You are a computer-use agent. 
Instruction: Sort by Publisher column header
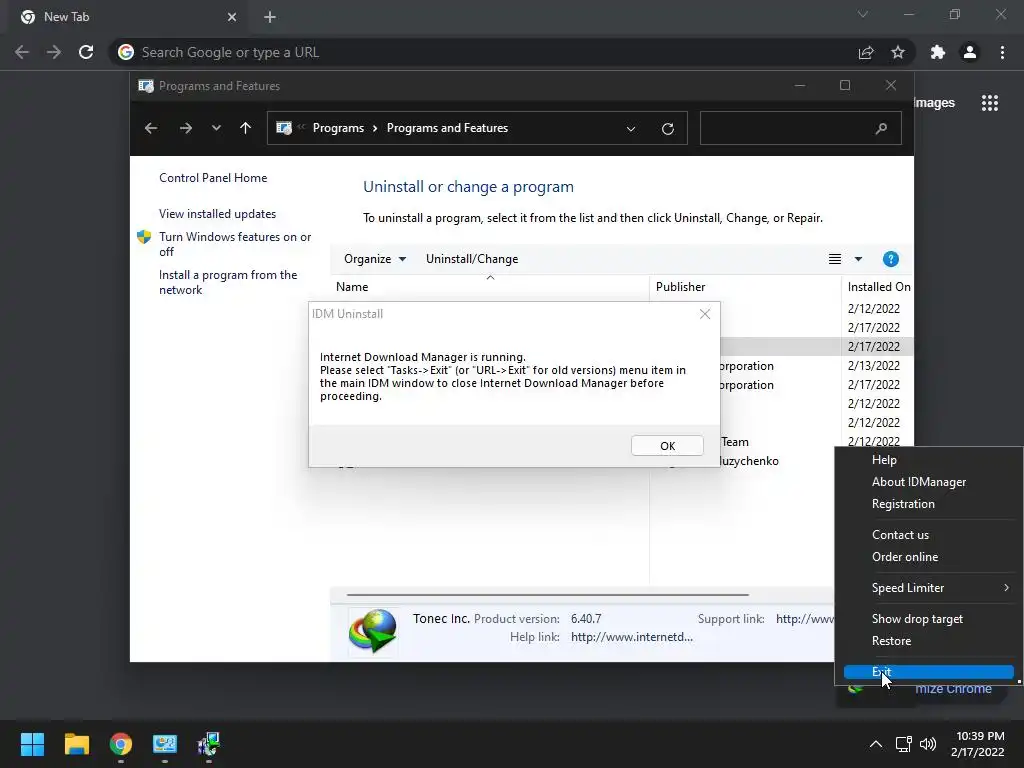680,287
